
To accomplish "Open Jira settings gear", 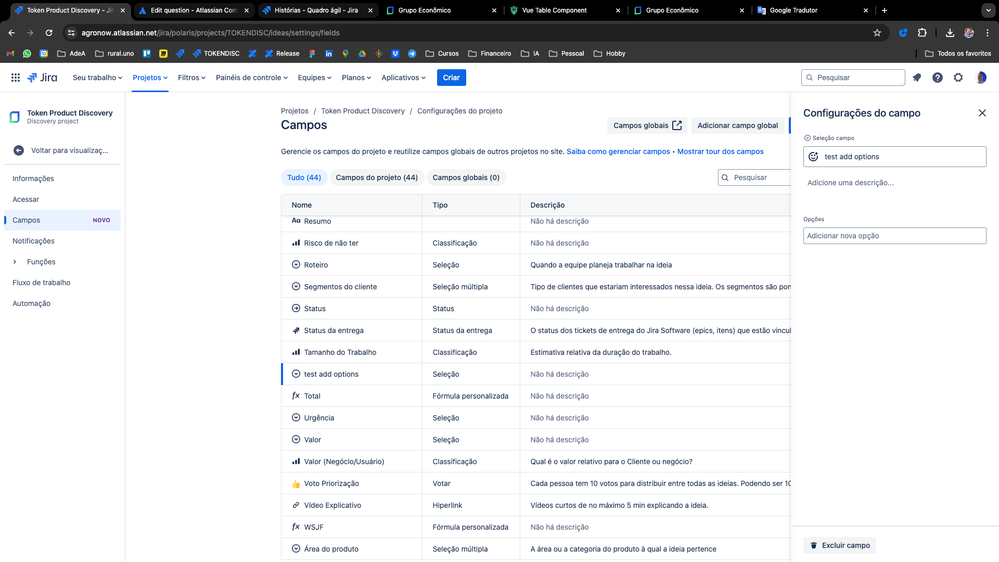I will coord(958,78).
